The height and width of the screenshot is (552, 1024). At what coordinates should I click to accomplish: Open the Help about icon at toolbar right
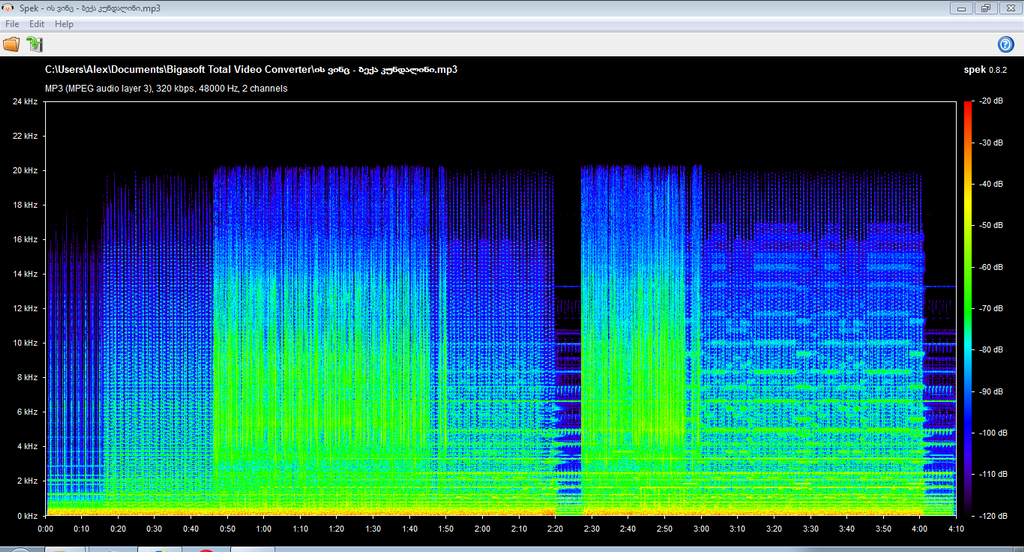[x=1006, y=44]
